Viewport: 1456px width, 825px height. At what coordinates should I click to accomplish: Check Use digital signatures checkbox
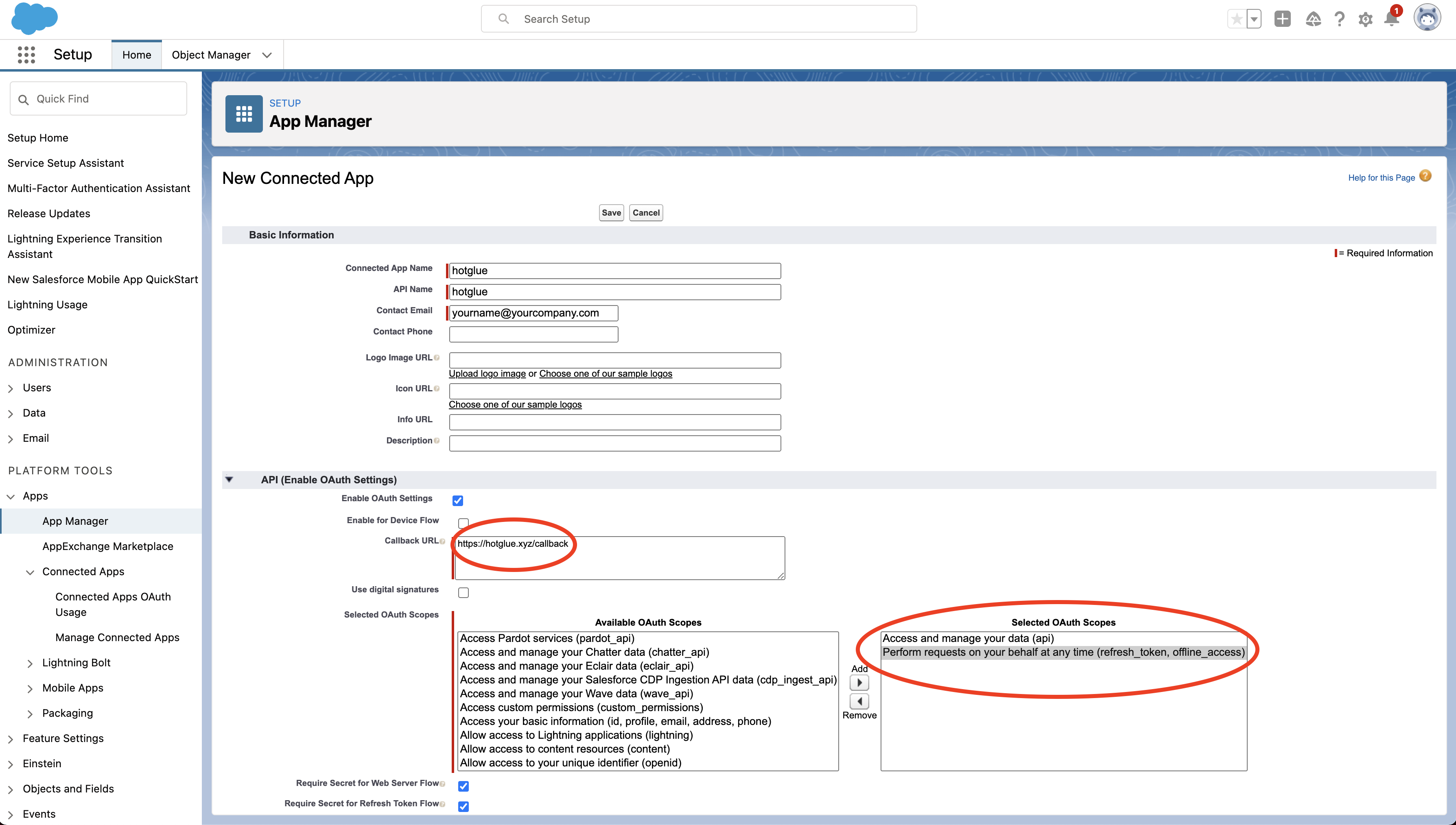click(463, 593)
